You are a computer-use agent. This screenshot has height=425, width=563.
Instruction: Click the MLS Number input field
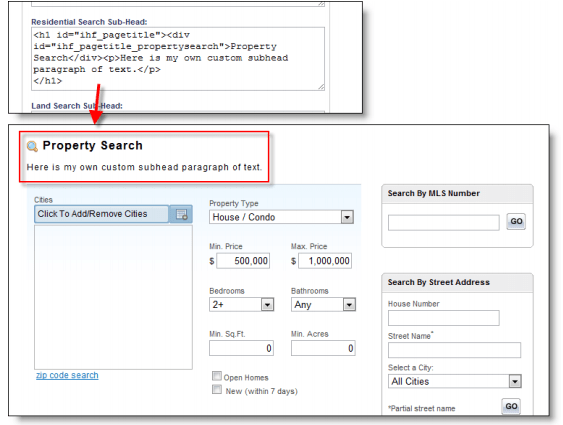click(x=443, y=223)
